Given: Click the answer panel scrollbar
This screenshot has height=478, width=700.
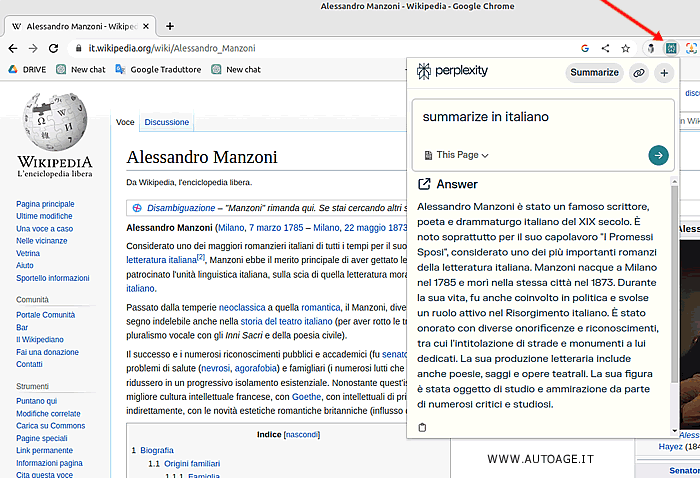Looking at the screenshot, I should [674, 283].
